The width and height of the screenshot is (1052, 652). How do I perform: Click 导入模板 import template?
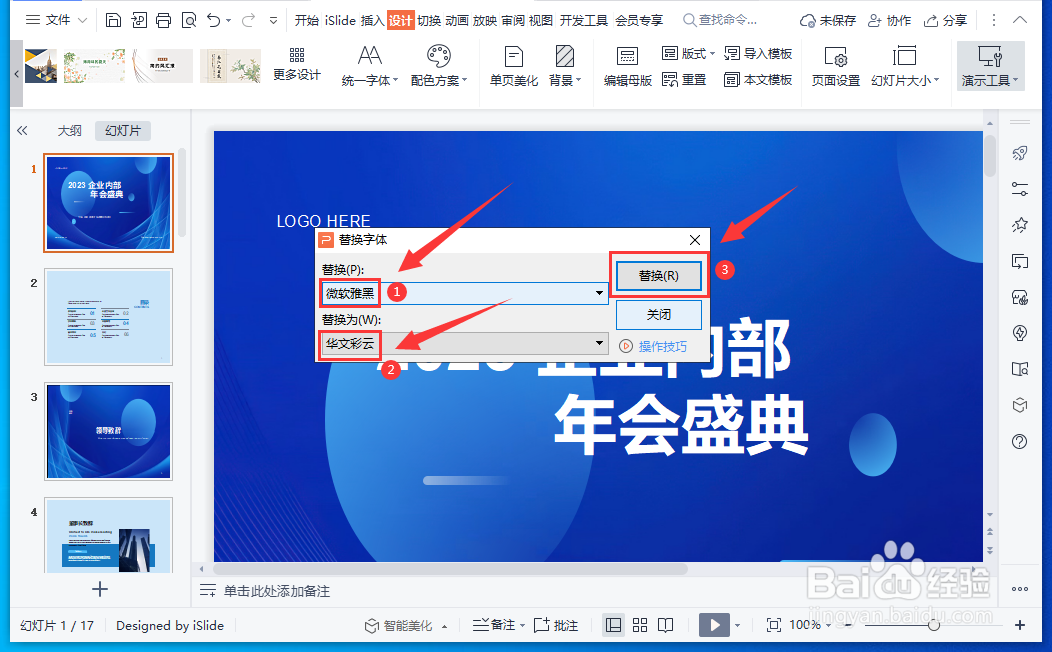(x=758, y=54)
